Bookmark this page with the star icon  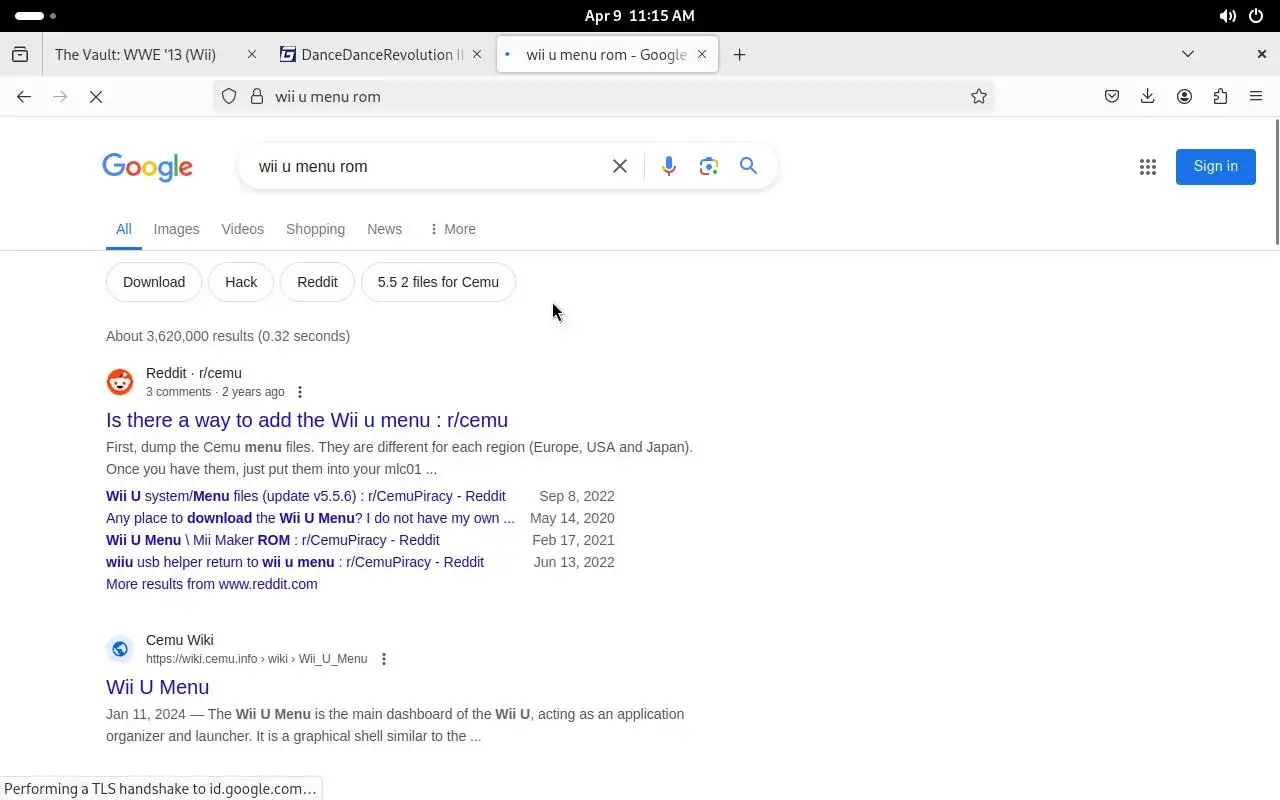tap(979, 97)
